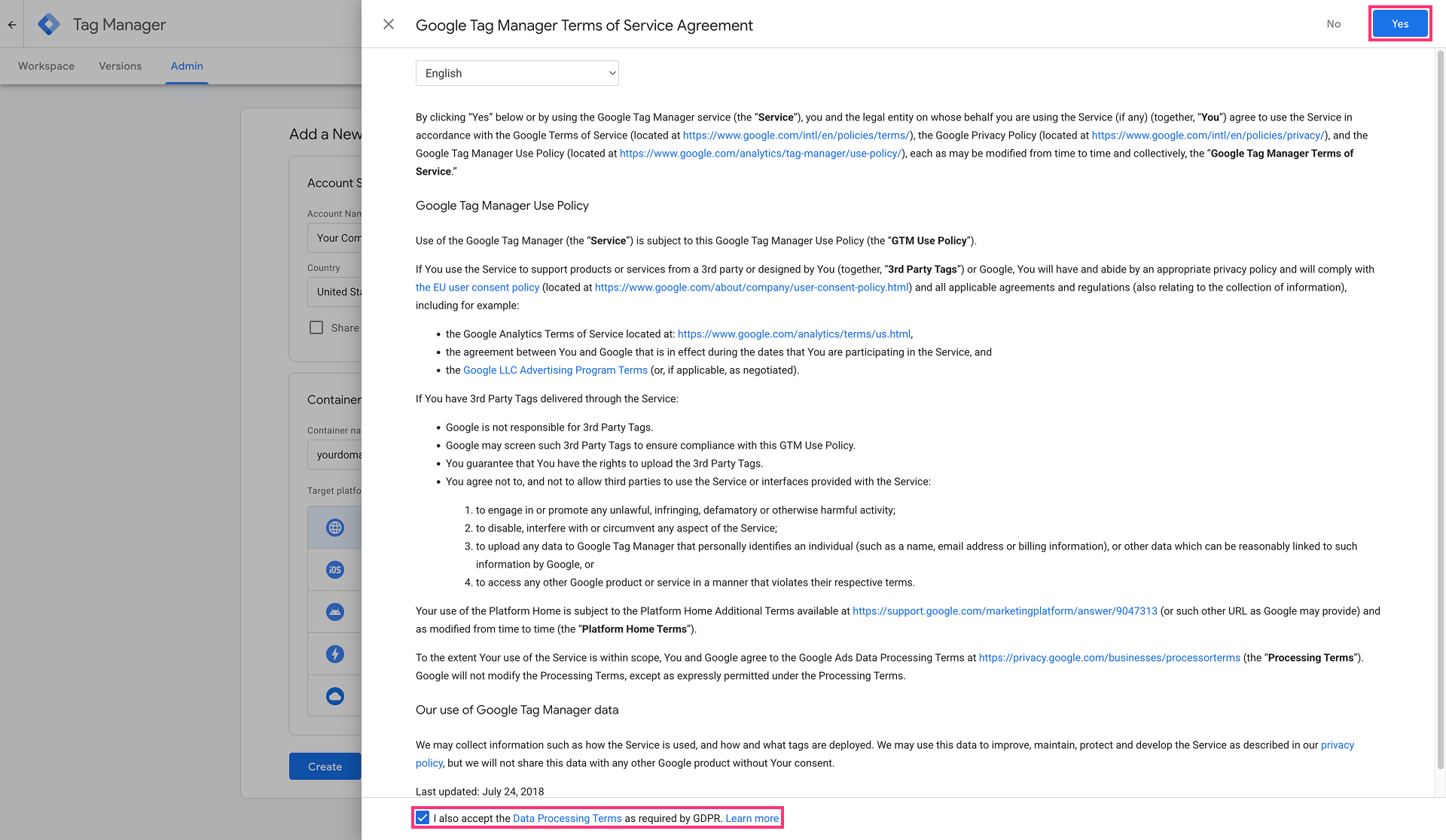Open the Admin tab

click(x=187, y=66)
